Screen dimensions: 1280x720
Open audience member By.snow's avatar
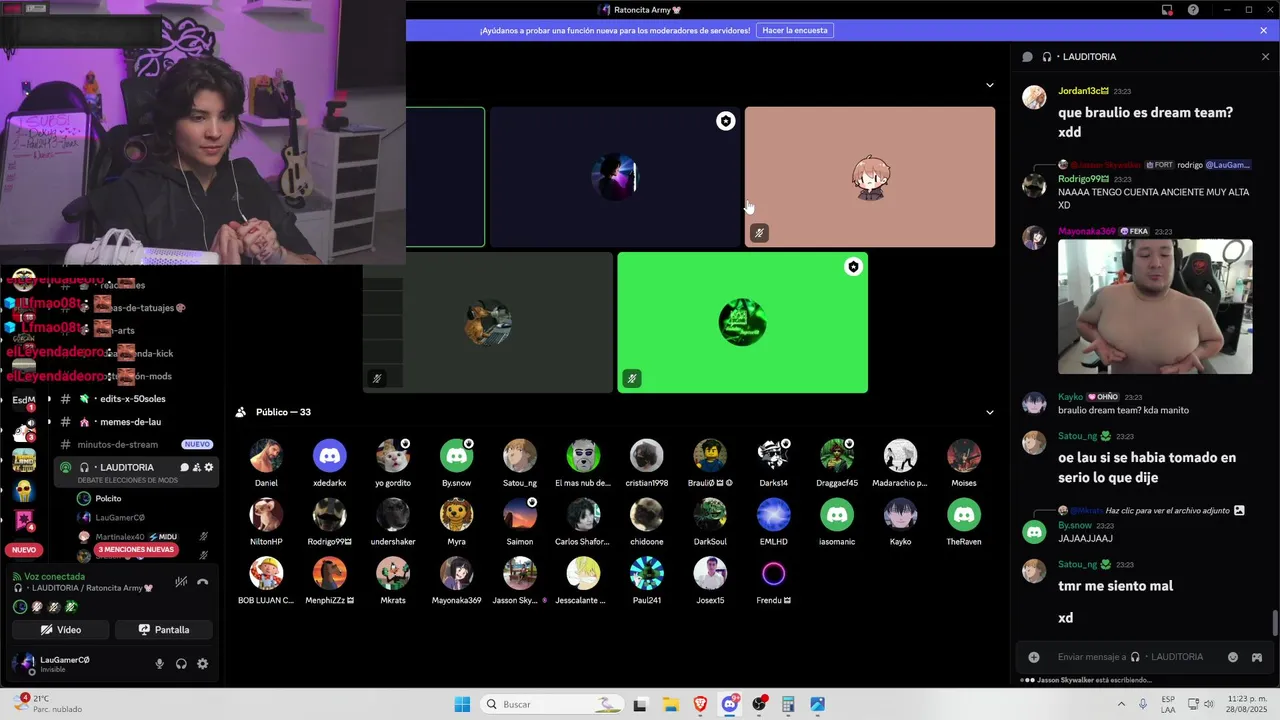point(456,456)
